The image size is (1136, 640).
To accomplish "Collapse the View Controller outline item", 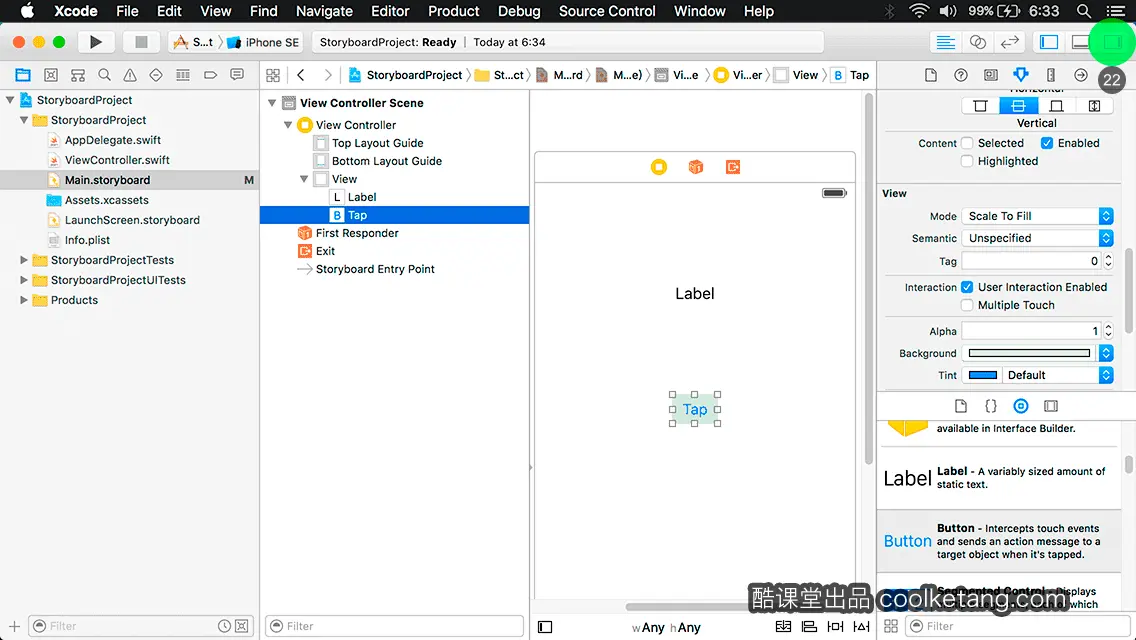I will [288, 125].
